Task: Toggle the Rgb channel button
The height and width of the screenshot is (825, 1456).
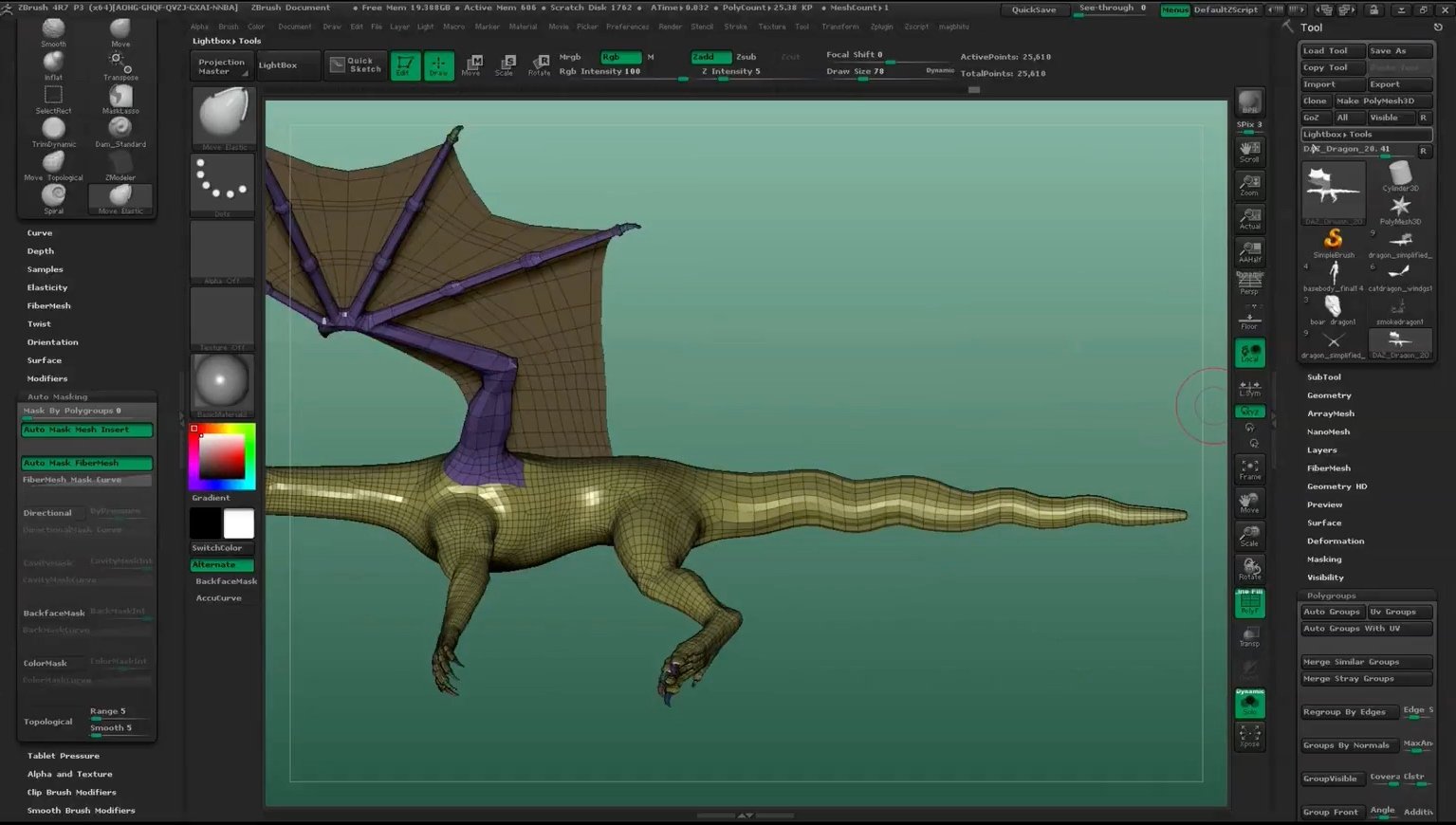Action: 620,57
